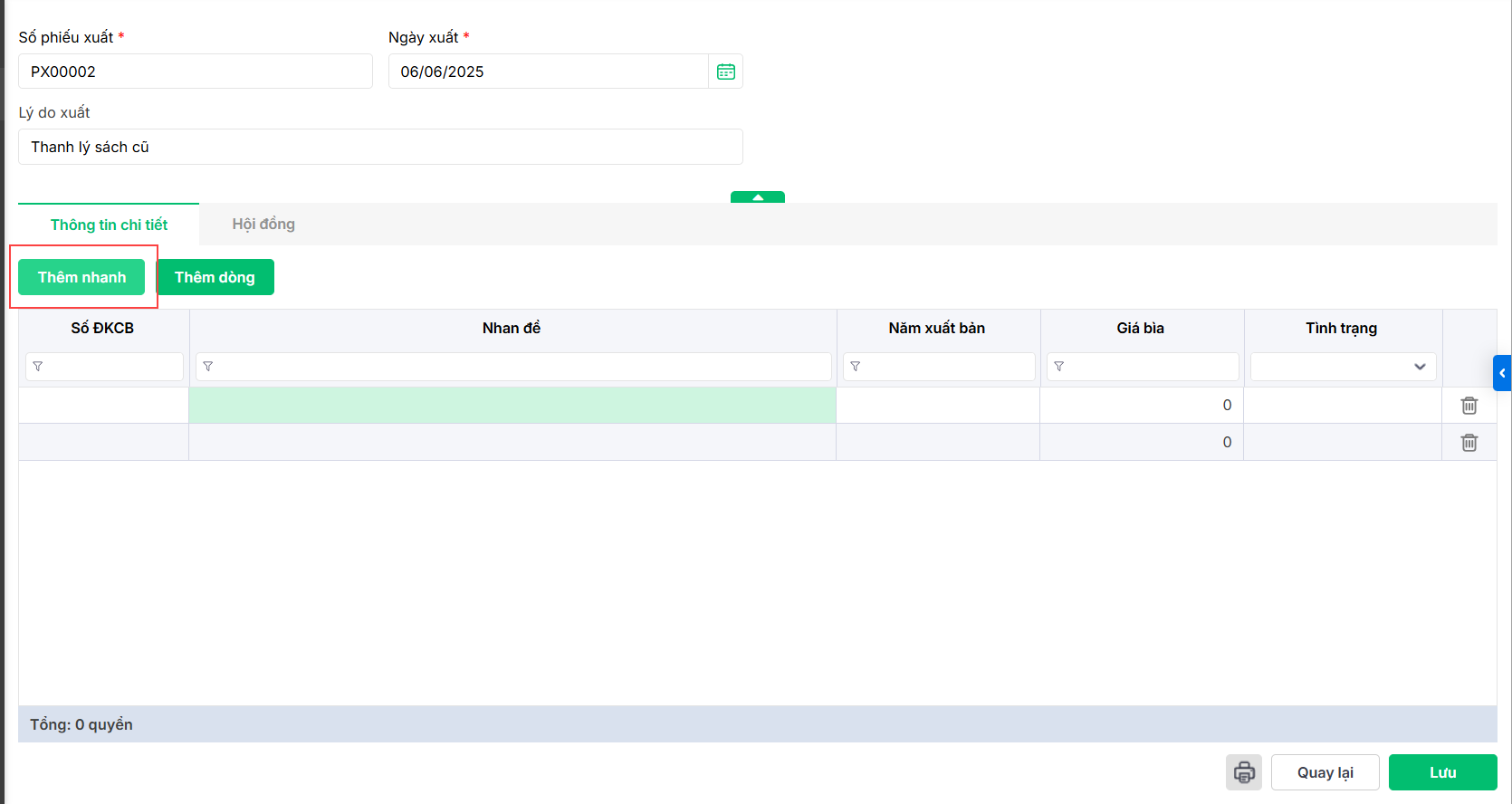Select the highlighted Nhan đề cell in first row

coord(512,406)
